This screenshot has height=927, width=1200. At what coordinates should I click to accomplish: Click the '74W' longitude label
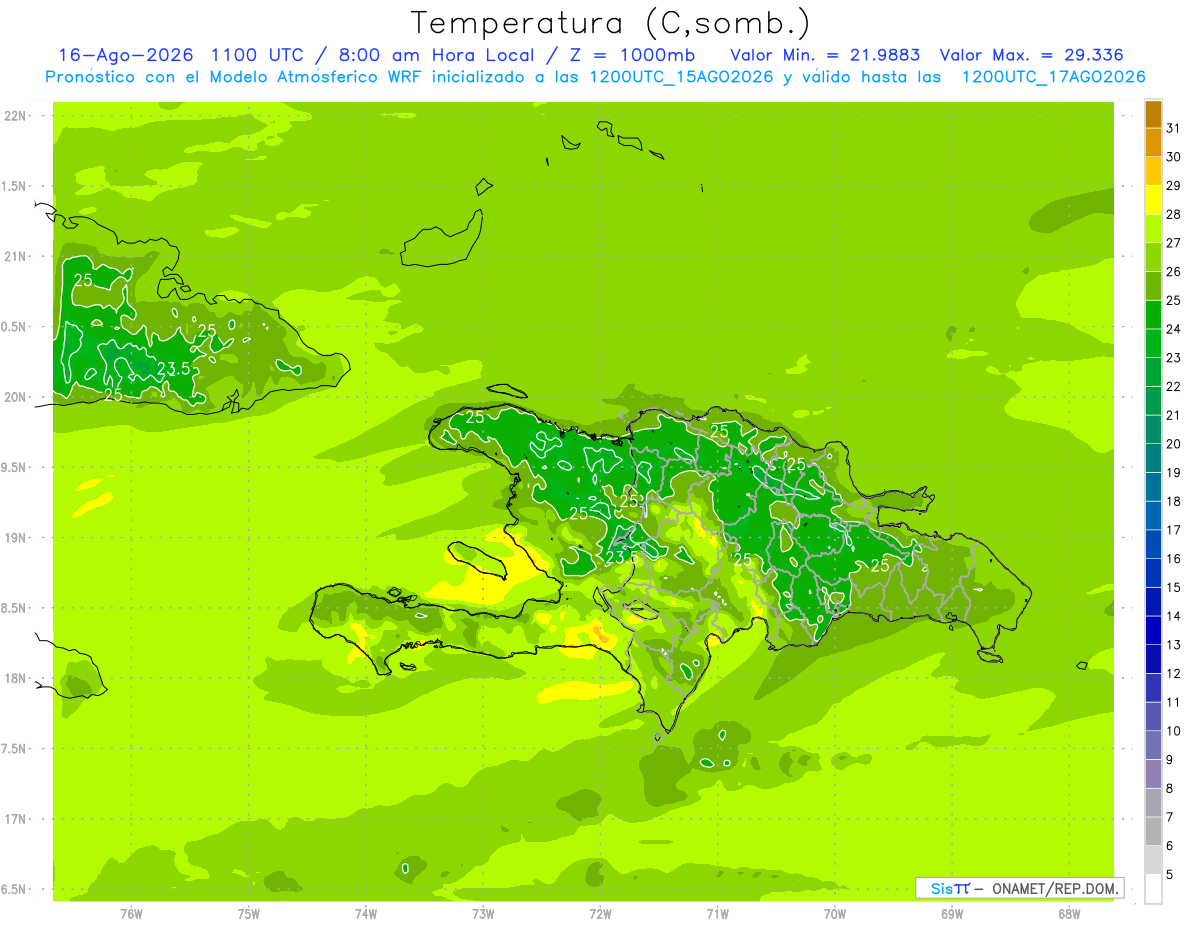click(x=366, y=913)
